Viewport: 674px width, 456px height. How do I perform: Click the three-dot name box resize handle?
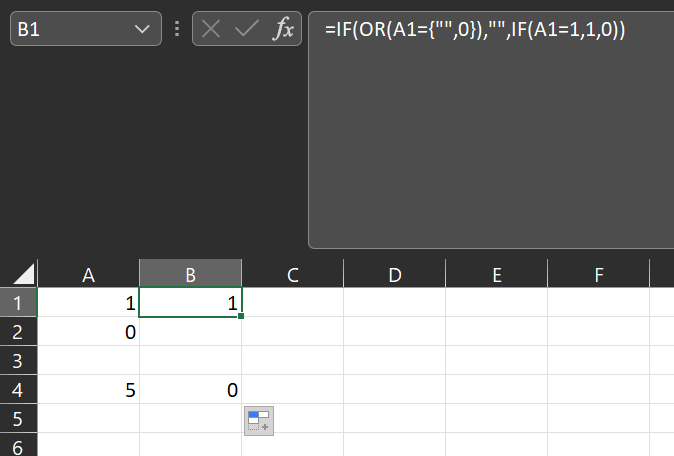coord(177,29)
